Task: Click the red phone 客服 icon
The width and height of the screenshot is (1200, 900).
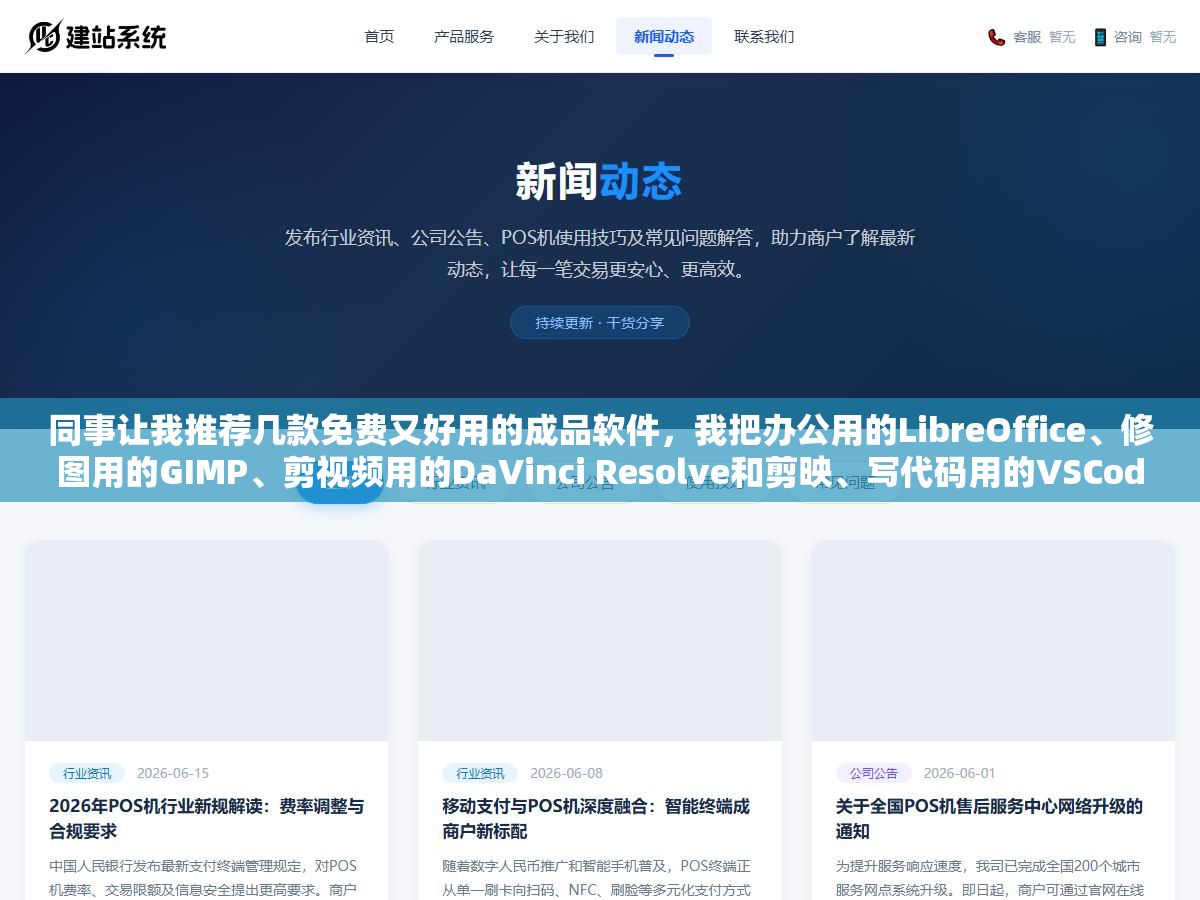Action: coord(997,37)
